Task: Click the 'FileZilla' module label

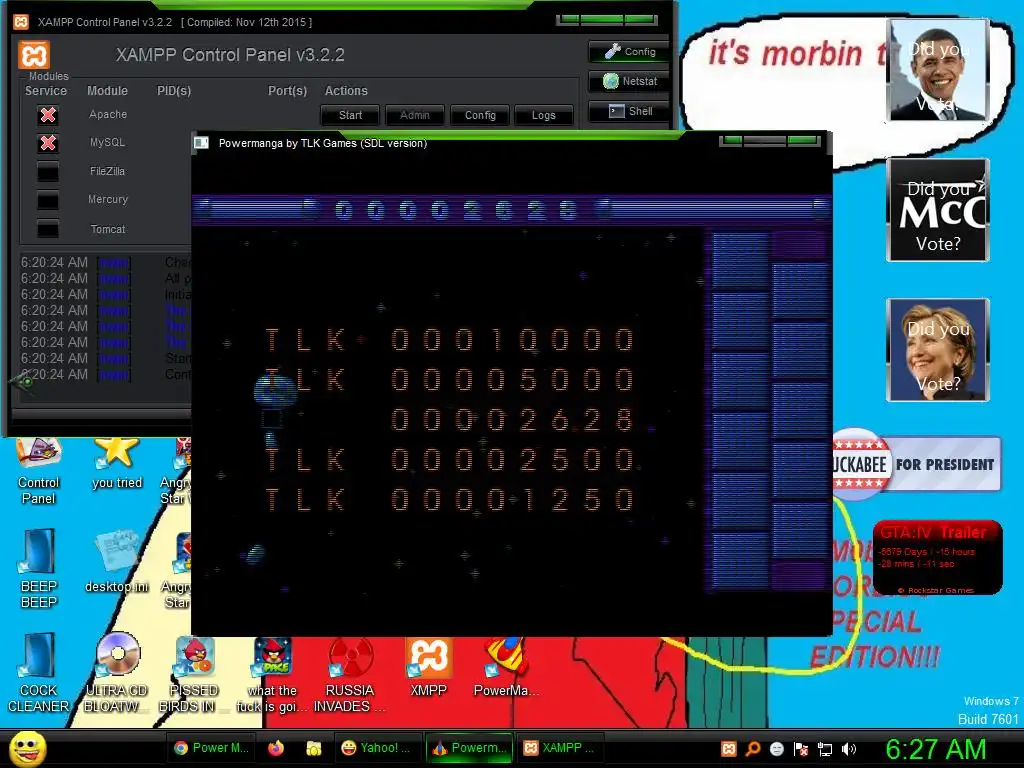Action: 108,171
